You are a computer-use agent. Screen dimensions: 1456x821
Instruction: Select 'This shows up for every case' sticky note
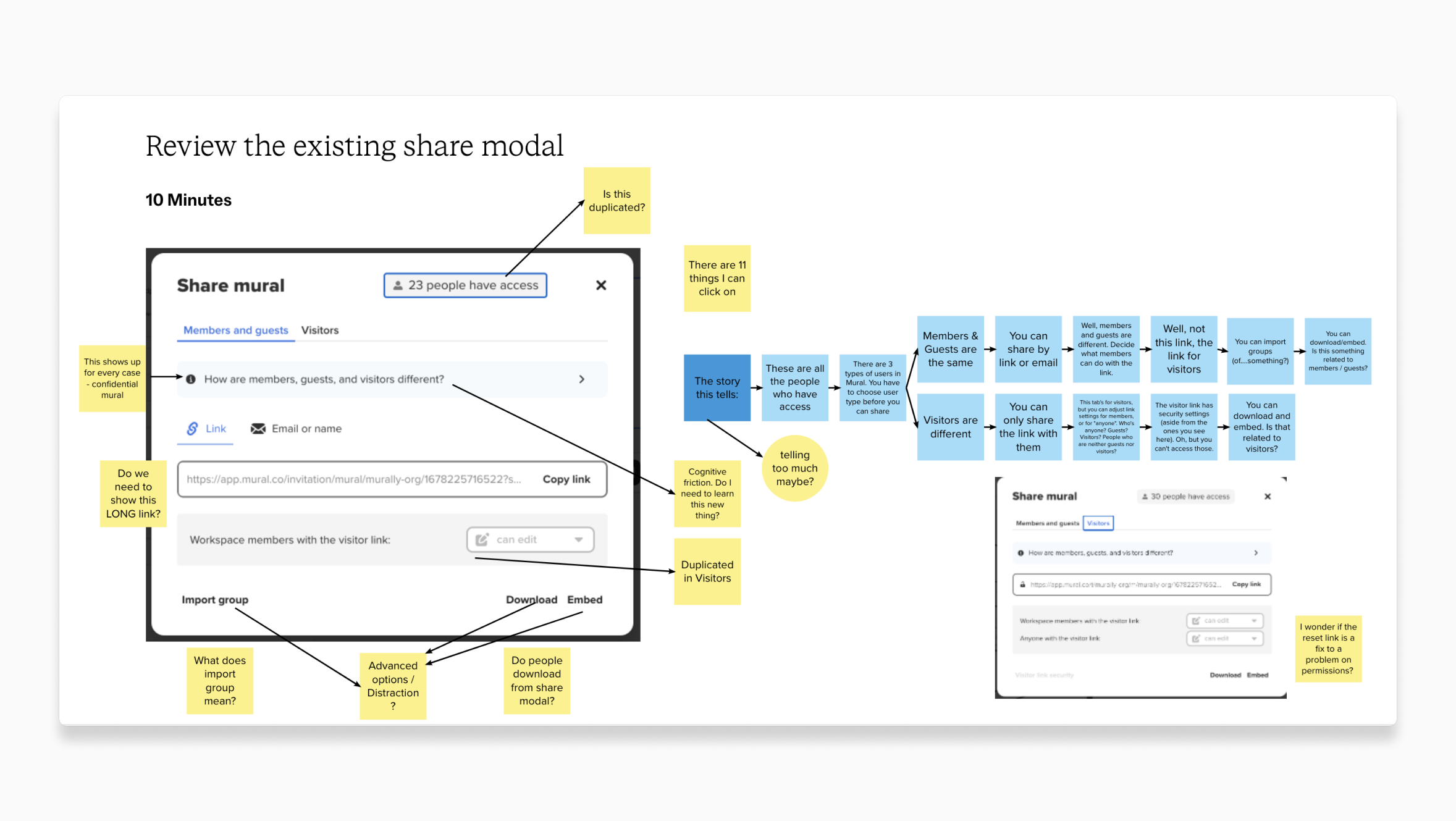click(112, 379)
